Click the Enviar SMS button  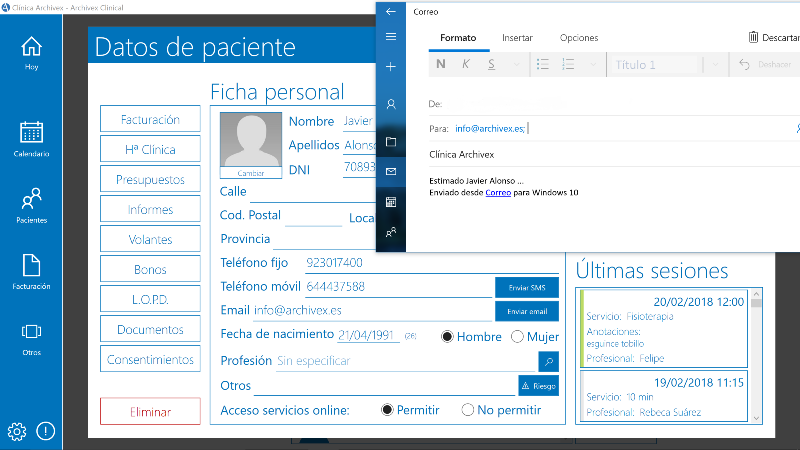click(527, 288)
